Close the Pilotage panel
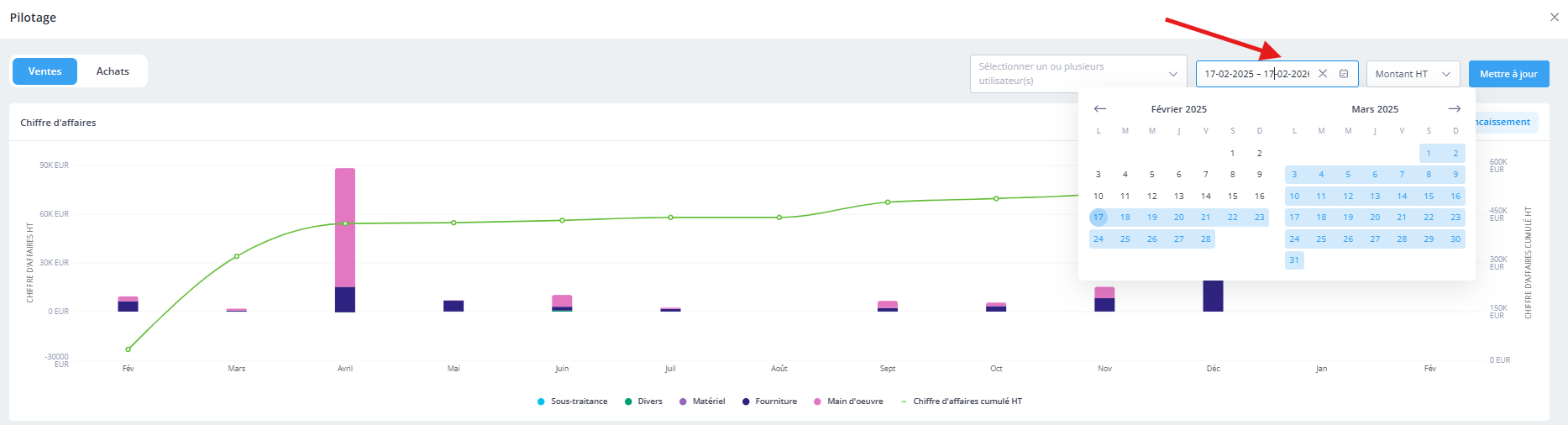The width and height of the screenshot is (1568, 425). point(1554,18)
